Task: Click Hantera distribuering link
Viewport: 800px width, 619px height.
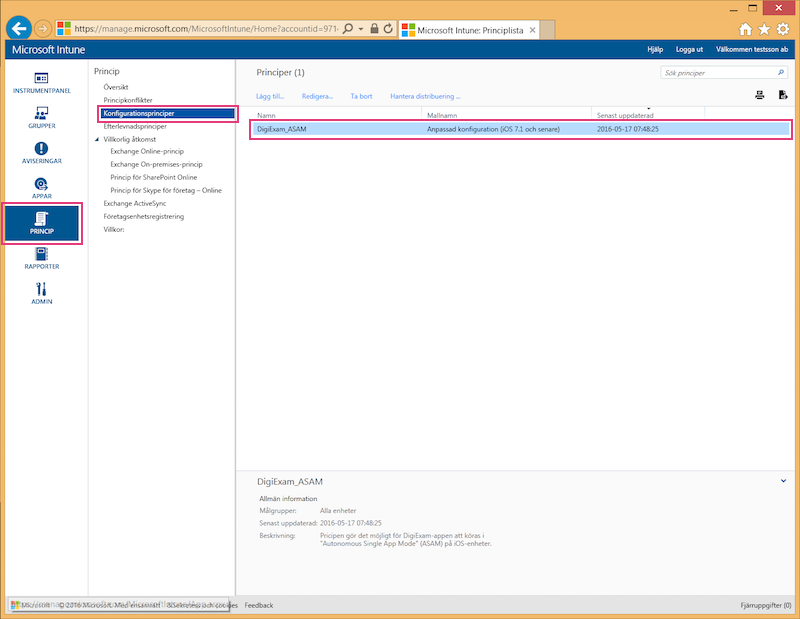Action: pos(425,96)
